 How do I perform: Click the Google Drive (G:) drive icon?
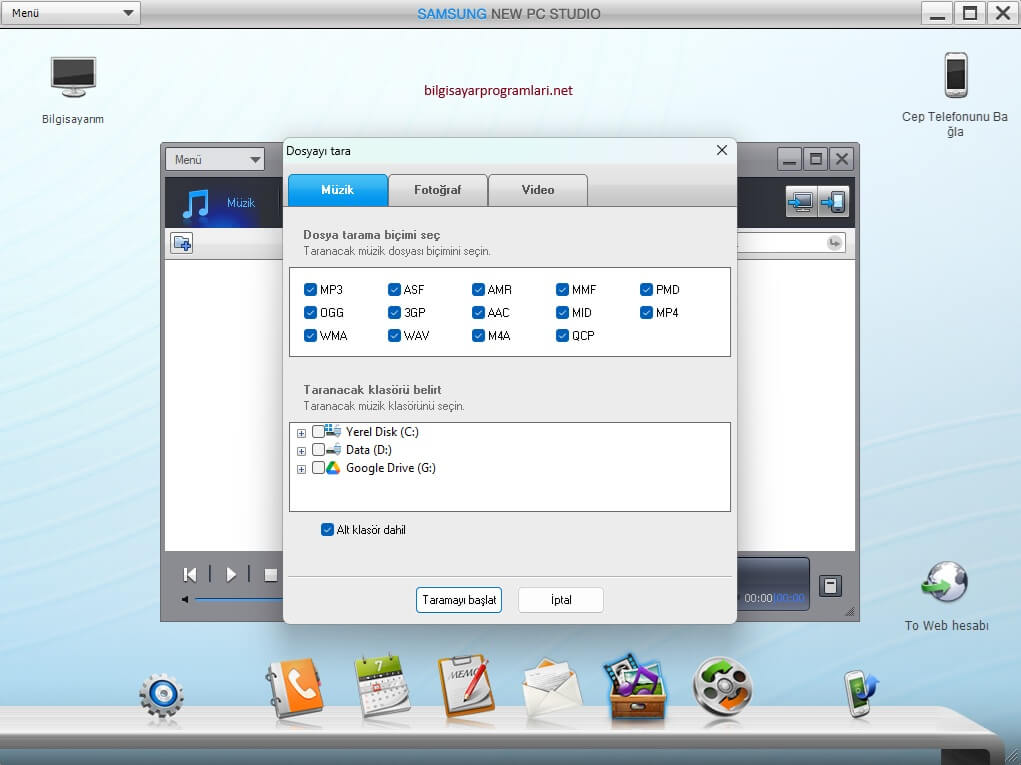333,467
